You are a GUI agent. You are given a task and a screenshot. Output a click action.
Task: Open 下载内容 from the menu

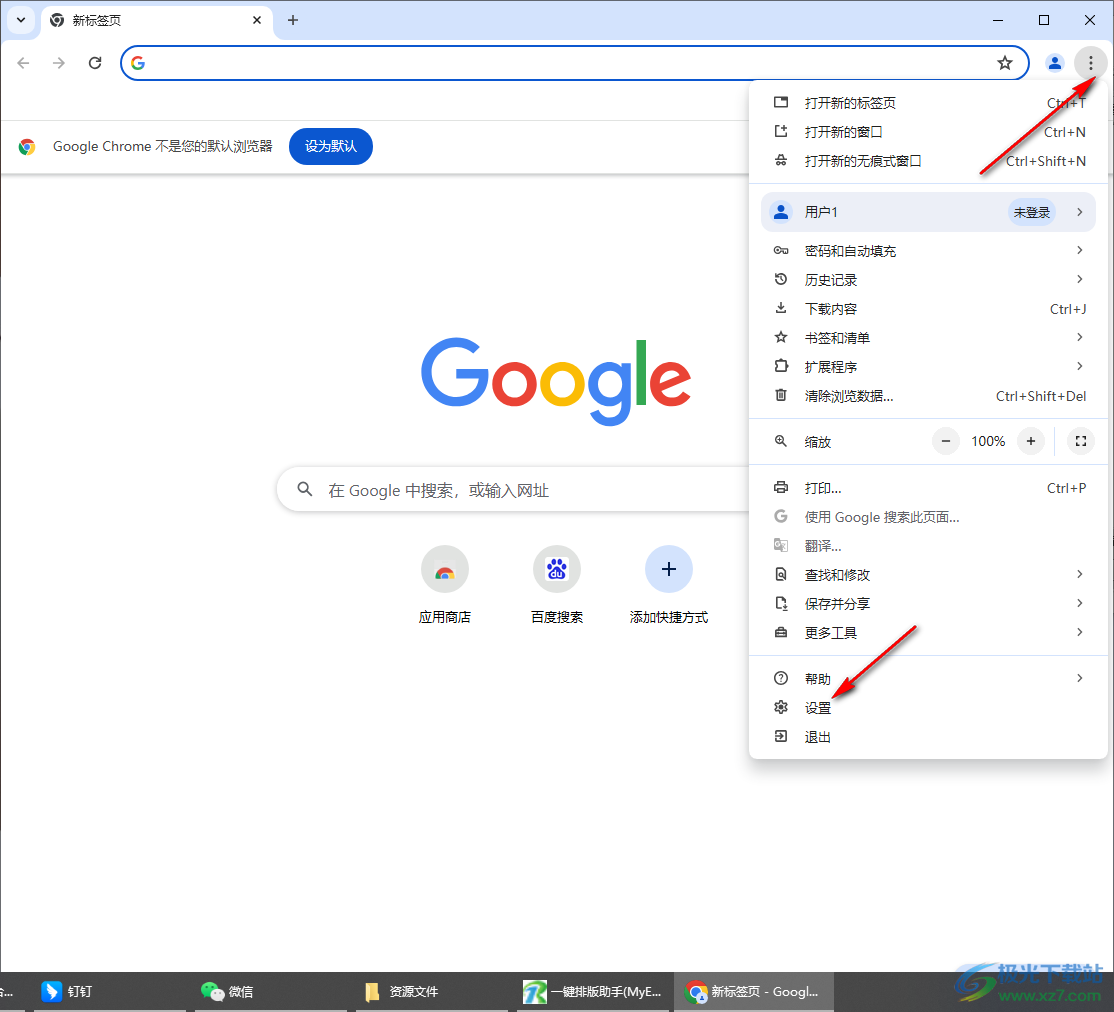(928, 308)
